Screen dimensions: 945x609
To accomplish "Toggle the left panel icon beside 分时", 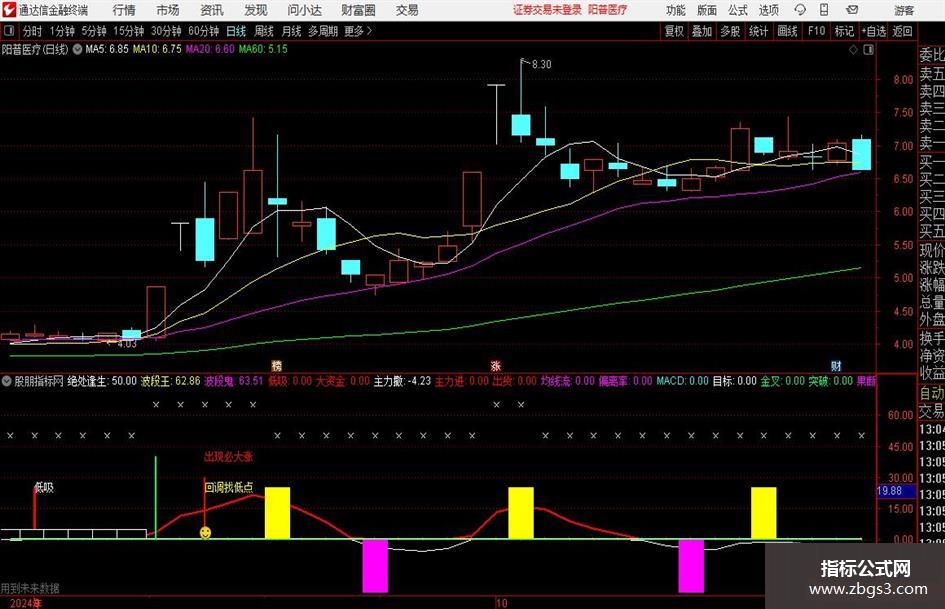I will pyautogui.click(x=8, y=31).
